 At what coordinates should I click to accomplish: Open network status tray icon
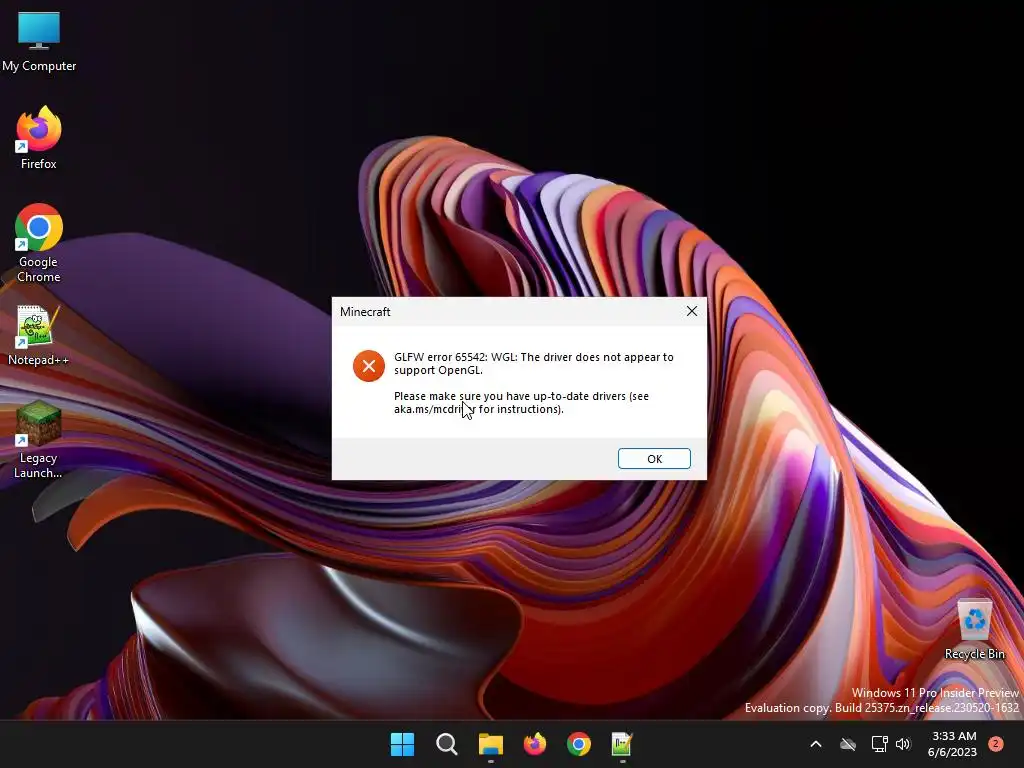coord(879,744)
